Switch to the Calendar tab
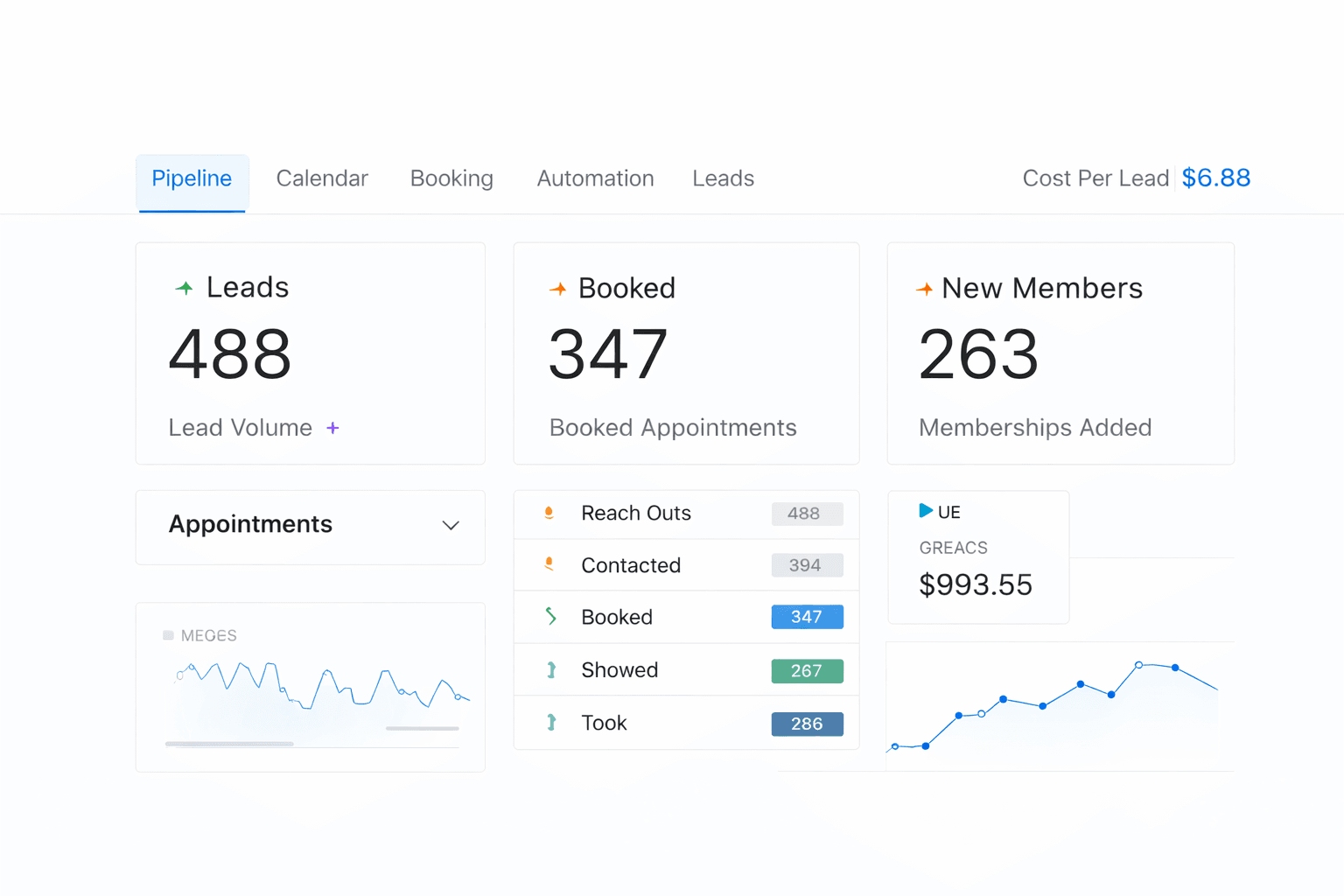This screenshot has width=1344, height=896. point(322,178)
